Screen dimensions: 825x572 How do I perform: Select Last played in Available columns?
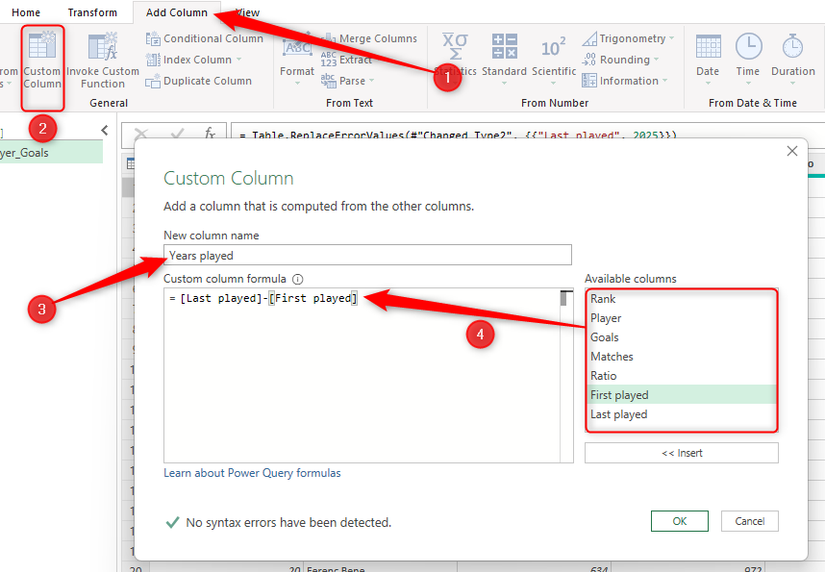[x=619, y=414]
